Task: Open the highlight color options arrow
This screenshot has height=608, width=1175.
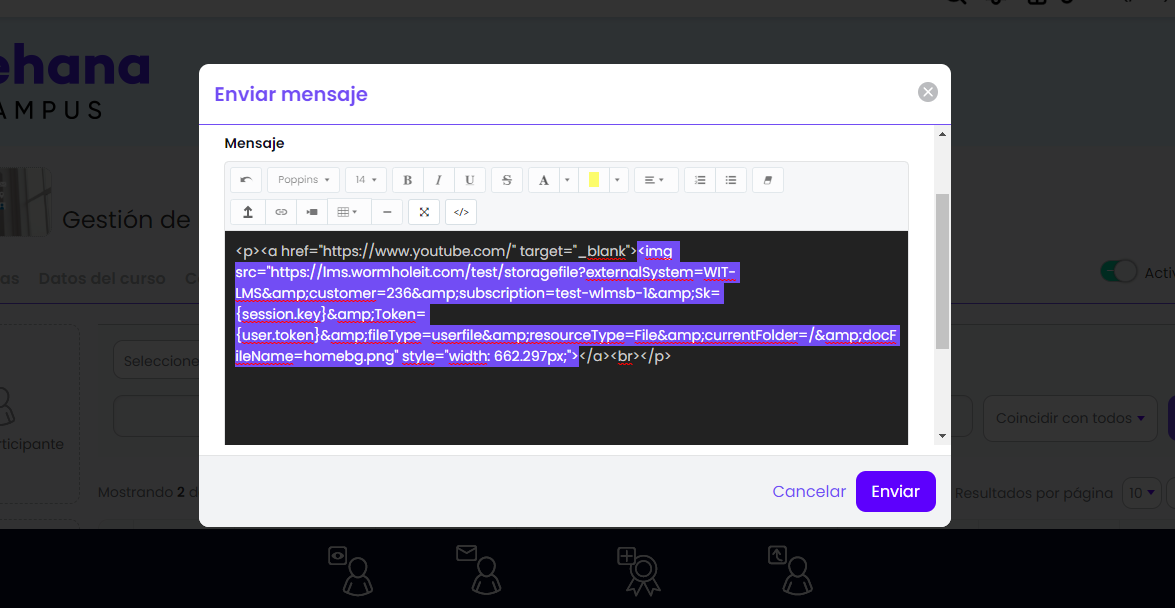Action: tap(617, 180)
